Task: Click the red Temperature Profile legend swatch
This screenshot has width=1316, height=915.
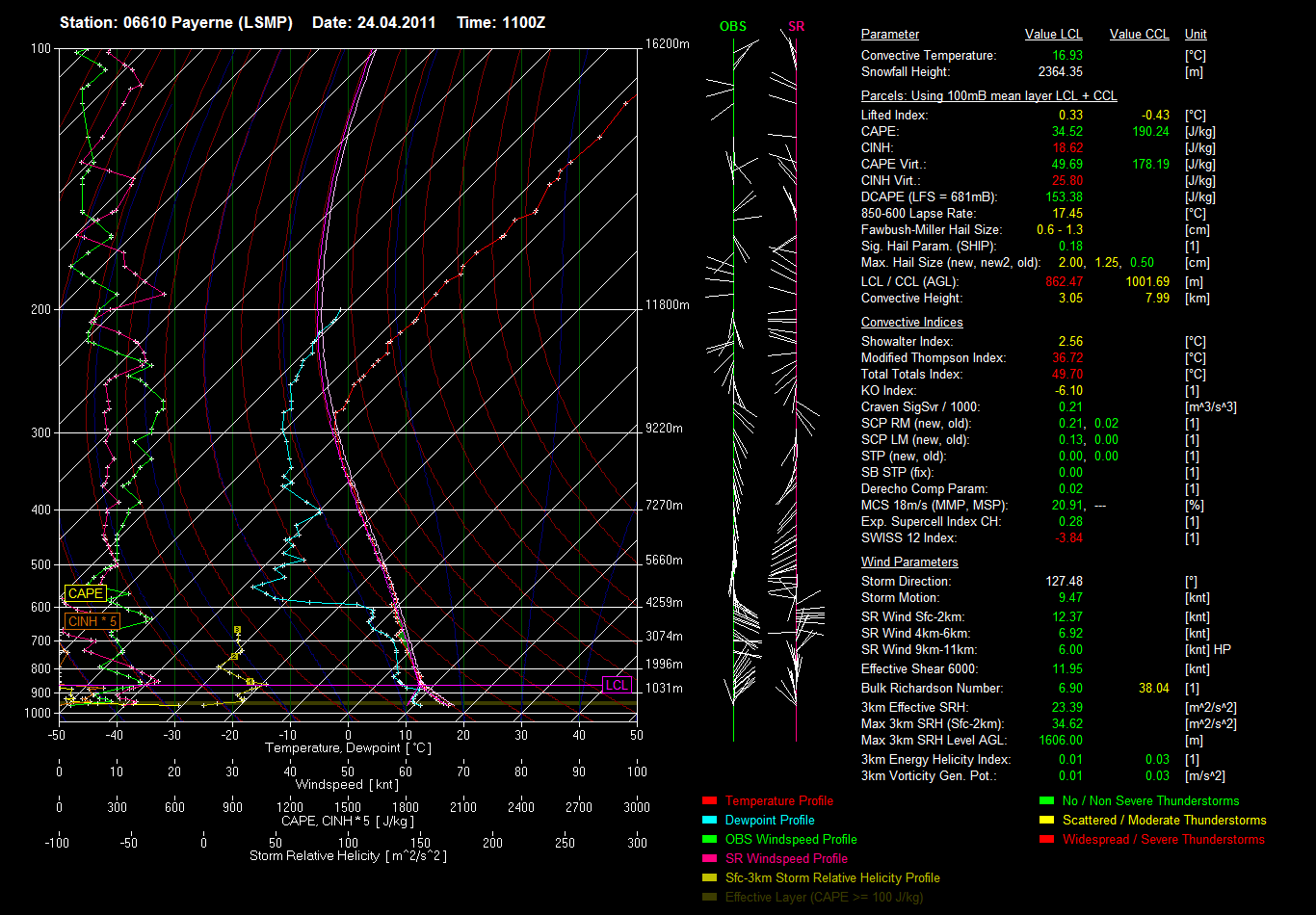Action: (710, 800)
